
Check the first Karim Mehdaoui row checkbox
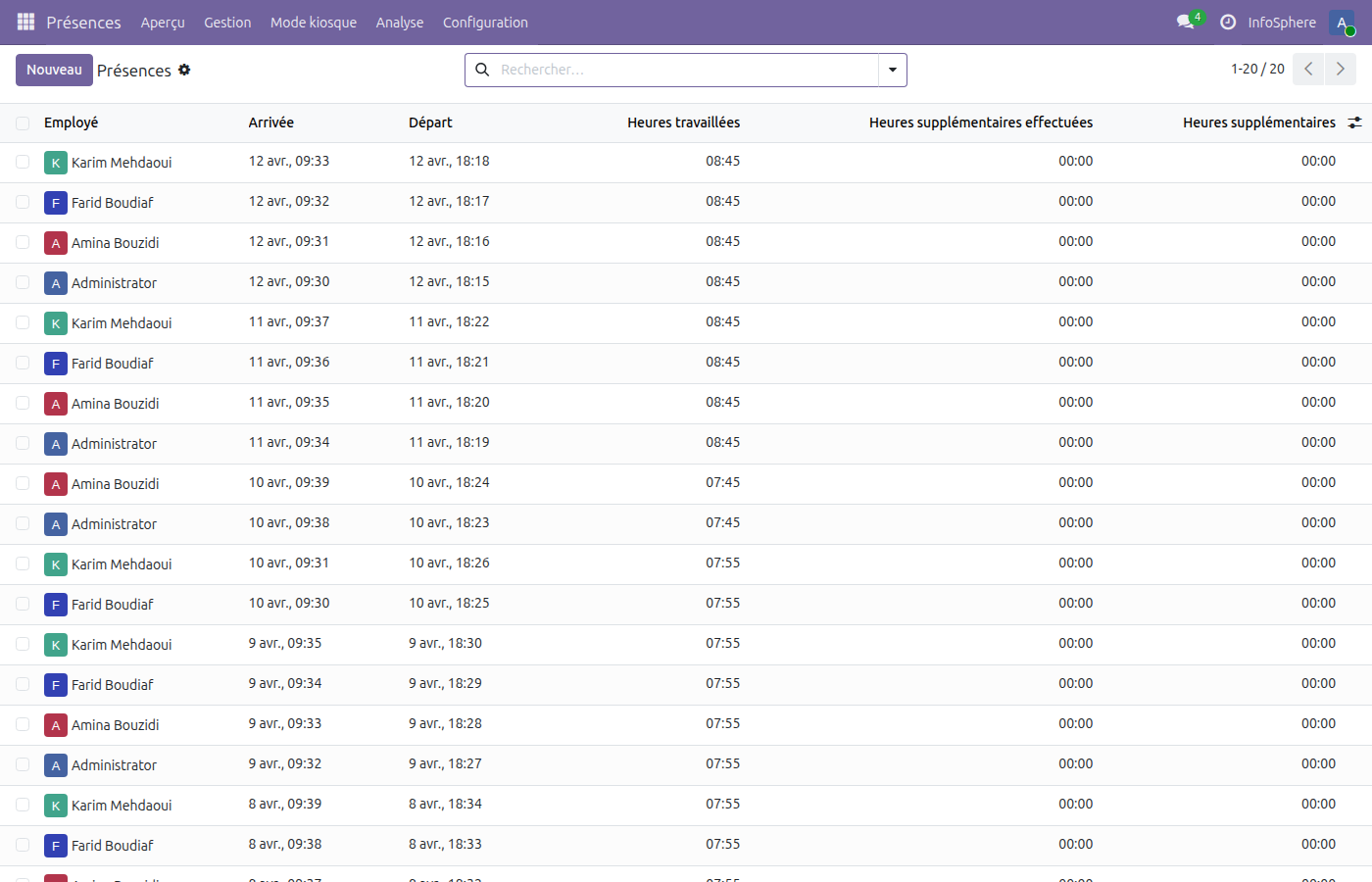coord(23,162)
